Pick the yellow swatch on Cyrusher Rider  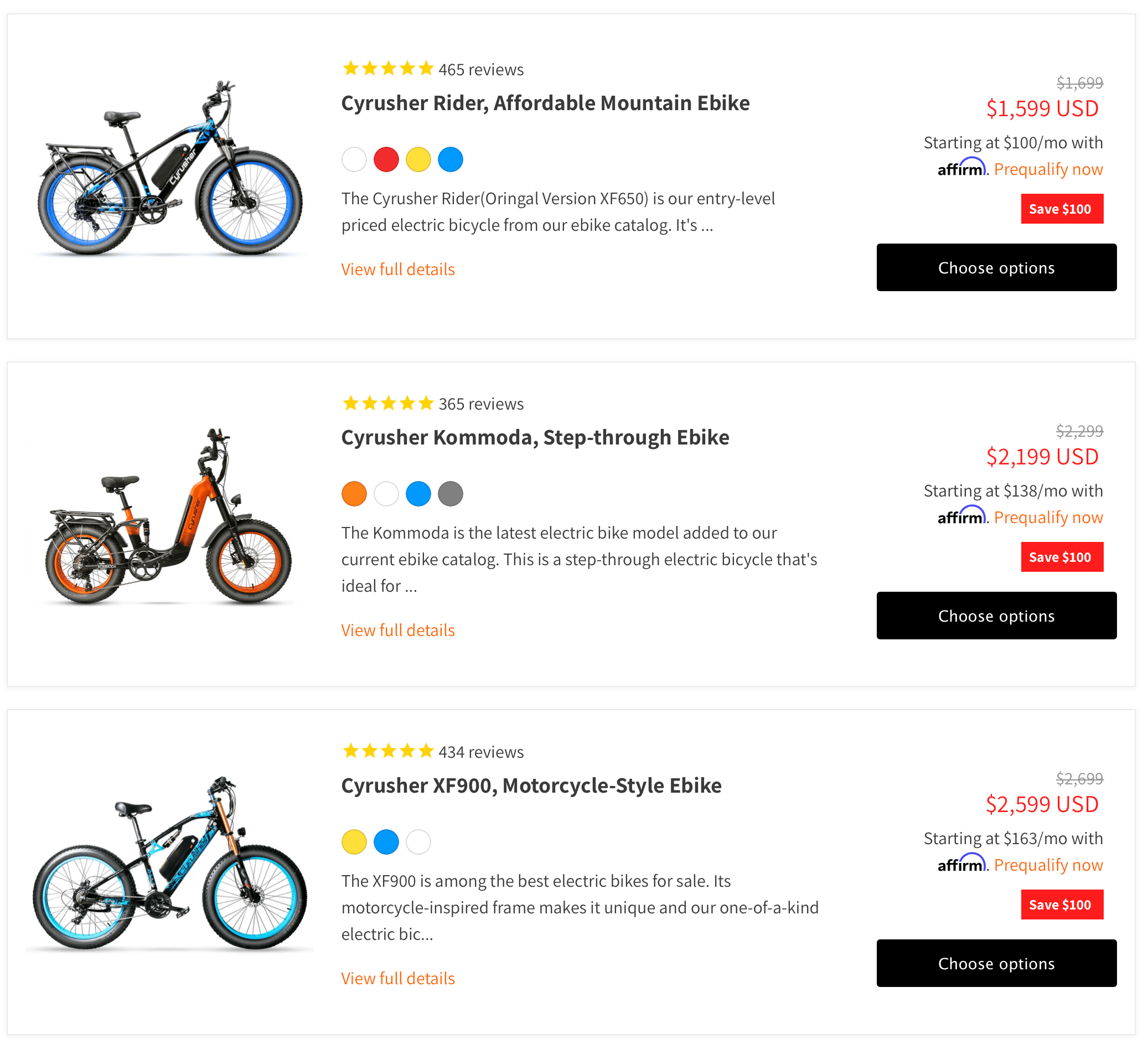pos(418,159)
